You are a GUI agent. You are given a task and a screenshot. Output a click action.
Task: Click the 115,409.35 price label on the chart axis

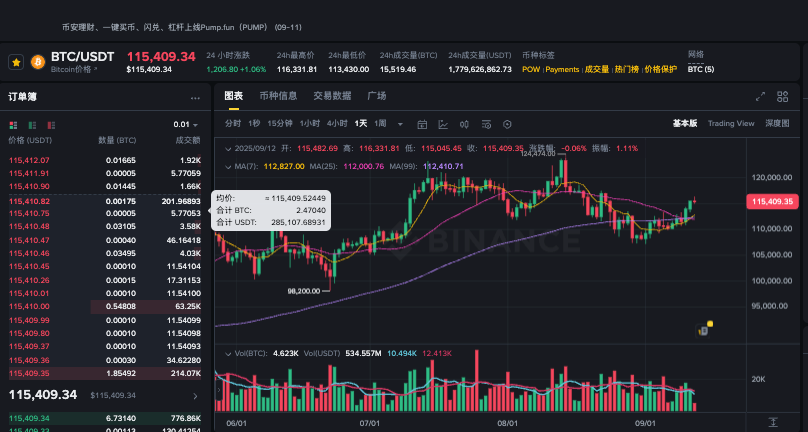[x=772, y=201]
